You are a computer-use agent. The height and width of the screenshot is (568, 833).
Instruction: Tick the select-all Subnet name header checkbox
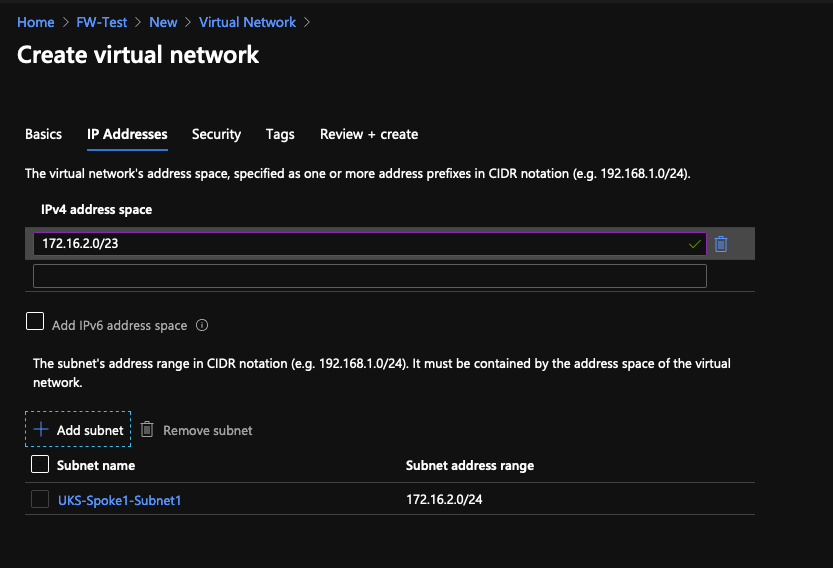pos(40,464)
